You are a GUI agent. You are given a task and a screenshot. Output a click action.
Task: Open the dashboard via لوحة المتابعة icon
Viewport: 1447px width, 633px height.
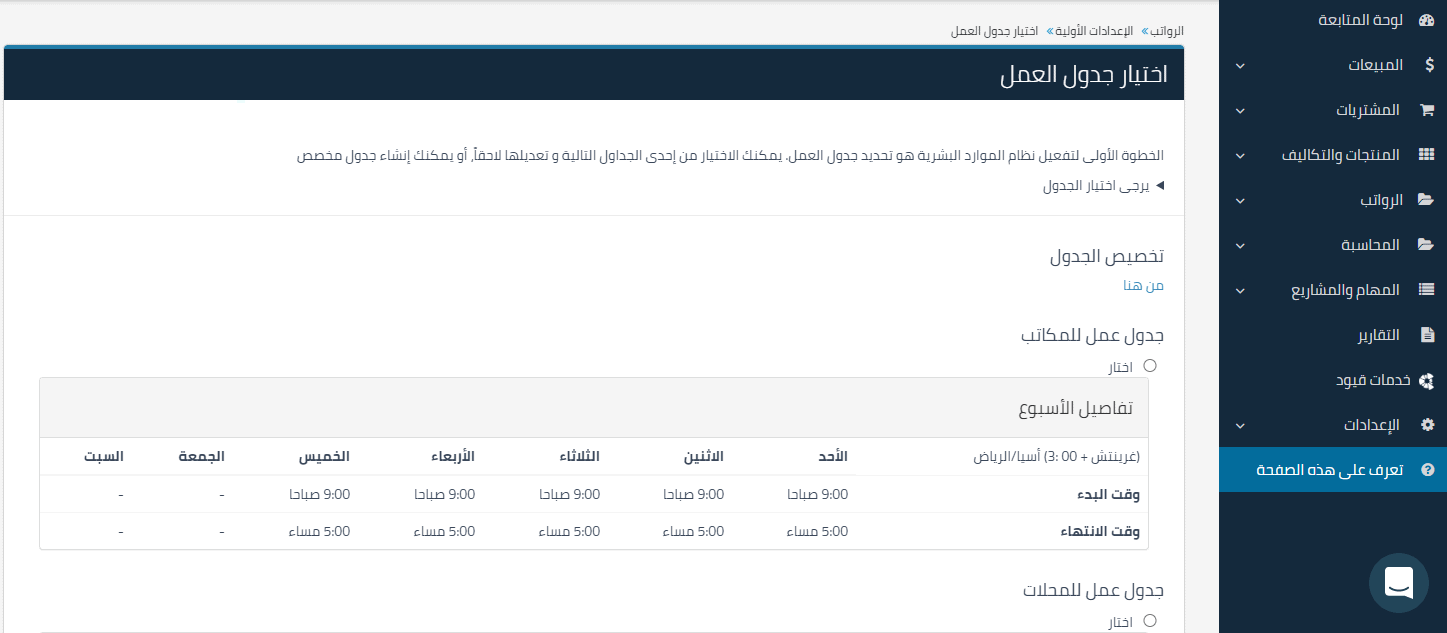click(x=1425, y=19)
